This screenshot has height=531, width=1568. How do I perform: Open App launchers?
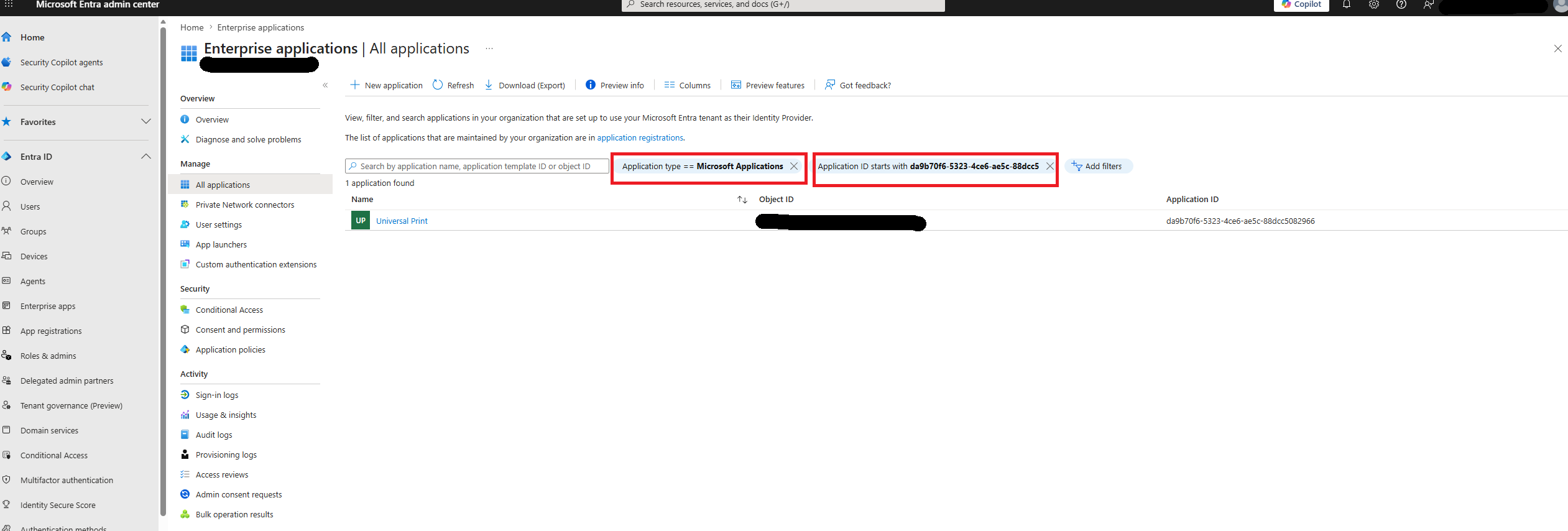click(221, 244)
